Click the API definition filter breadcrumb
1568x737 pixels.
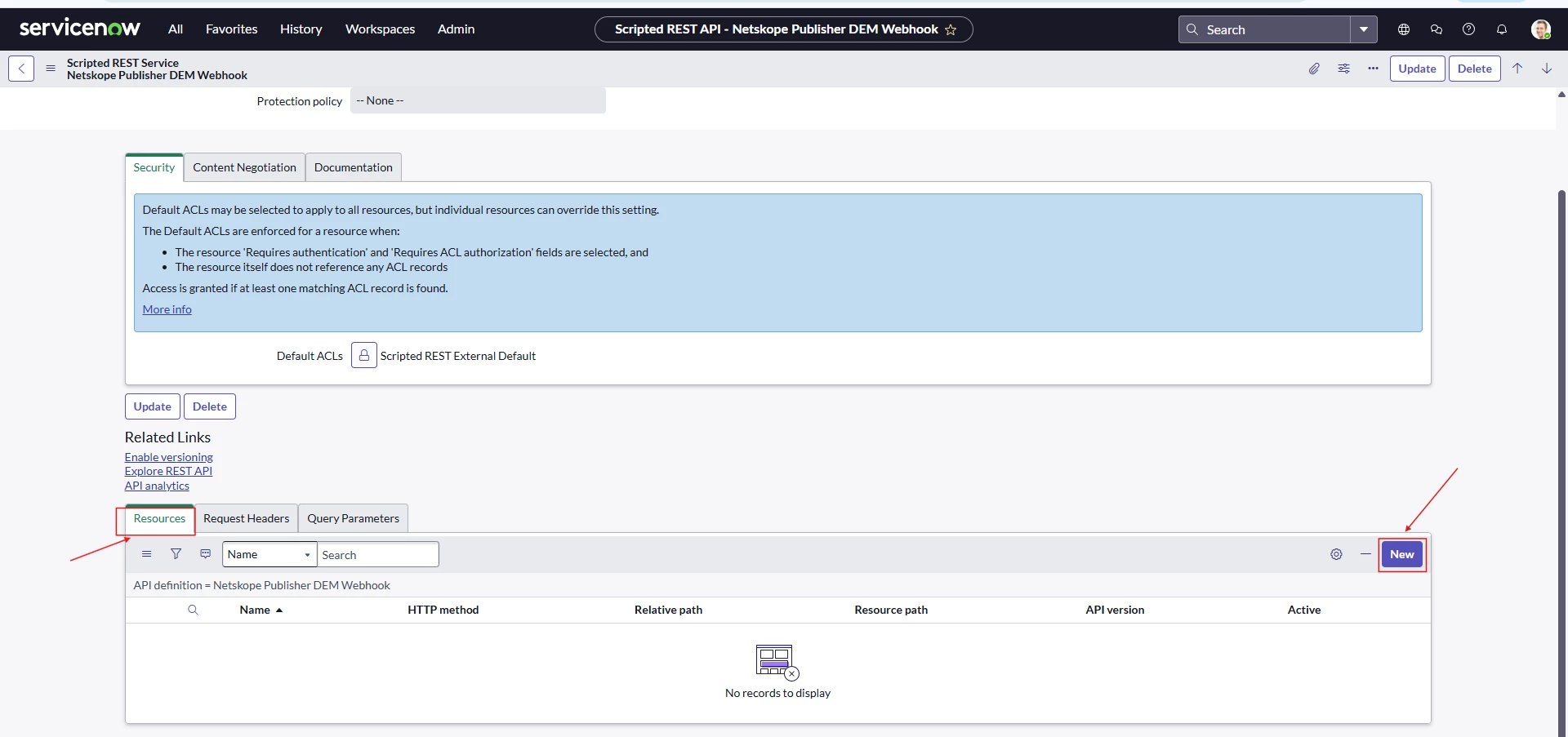tap(262, 585)
